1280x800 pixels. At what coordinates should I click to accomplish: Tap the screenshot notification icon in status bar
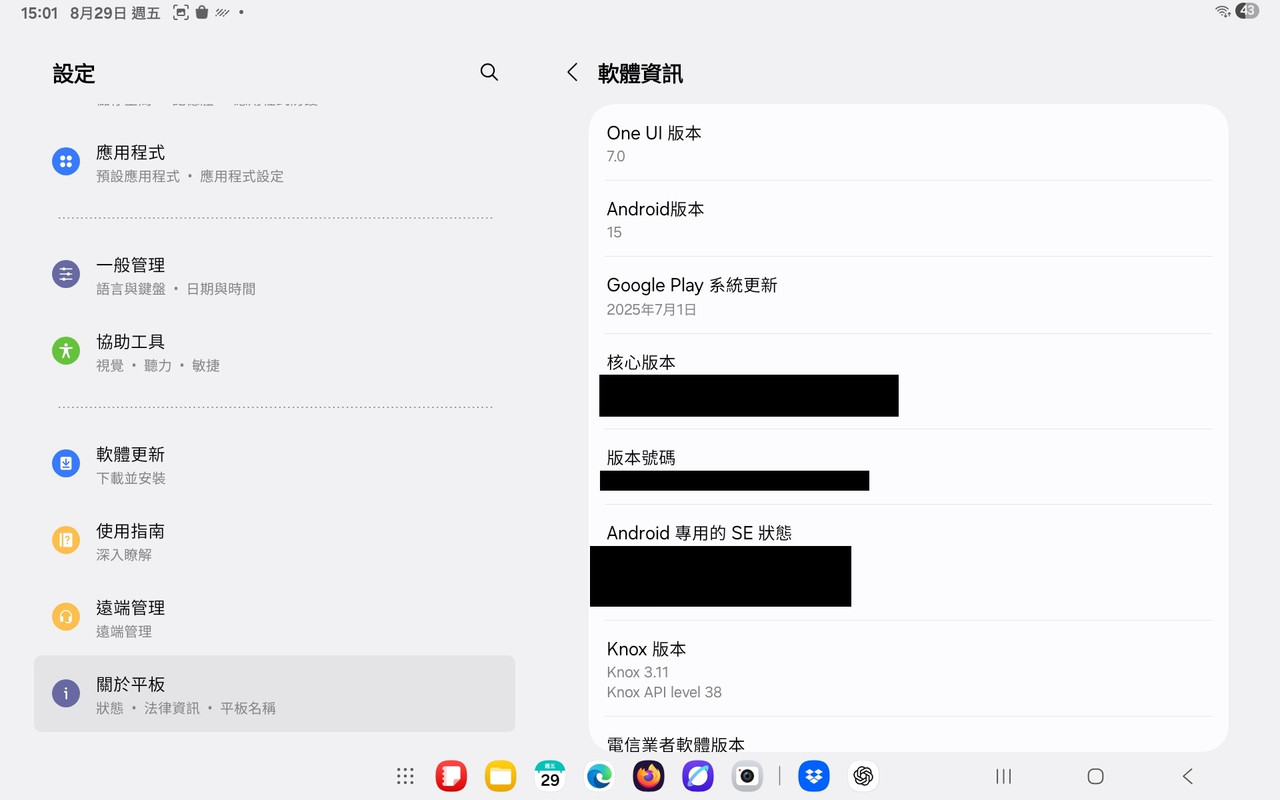tap(181, 13)
